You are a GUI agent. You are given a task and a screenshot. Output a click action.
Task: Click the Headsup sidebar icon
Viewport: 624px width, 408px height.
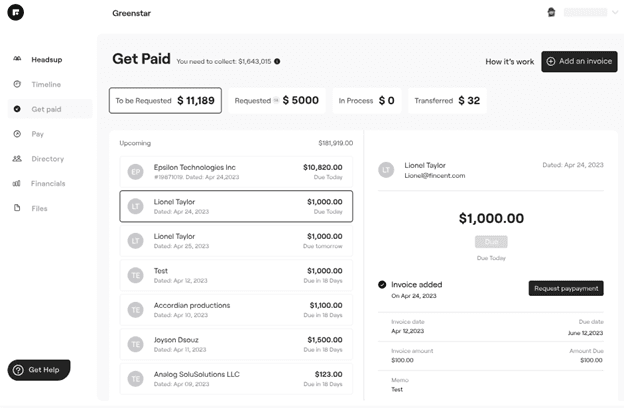pos(17,59)
